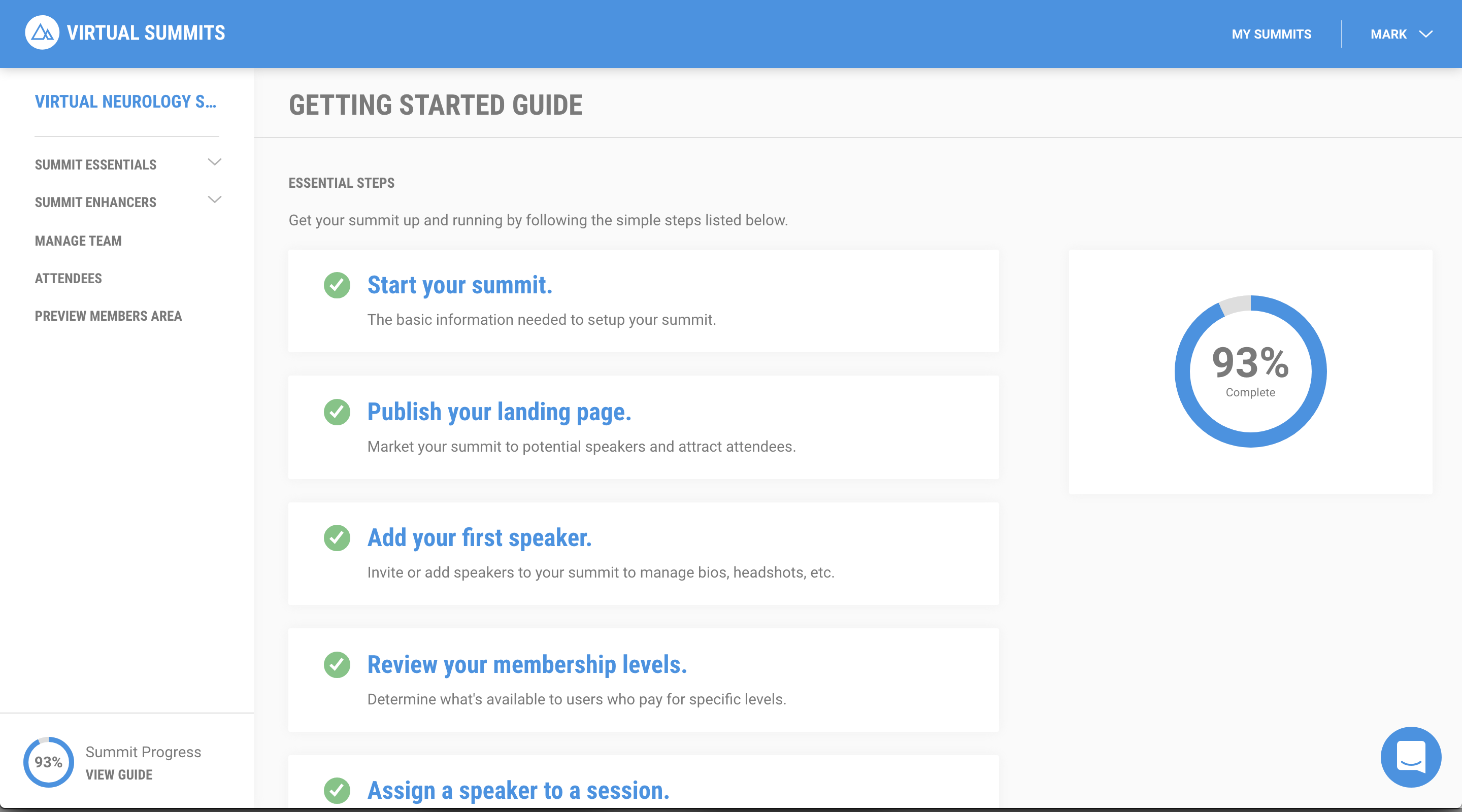Image resolution: width=1462 pixels, height=812 pixels.
Task: Open the Review your membership levels link
Action: pos(527,664)
